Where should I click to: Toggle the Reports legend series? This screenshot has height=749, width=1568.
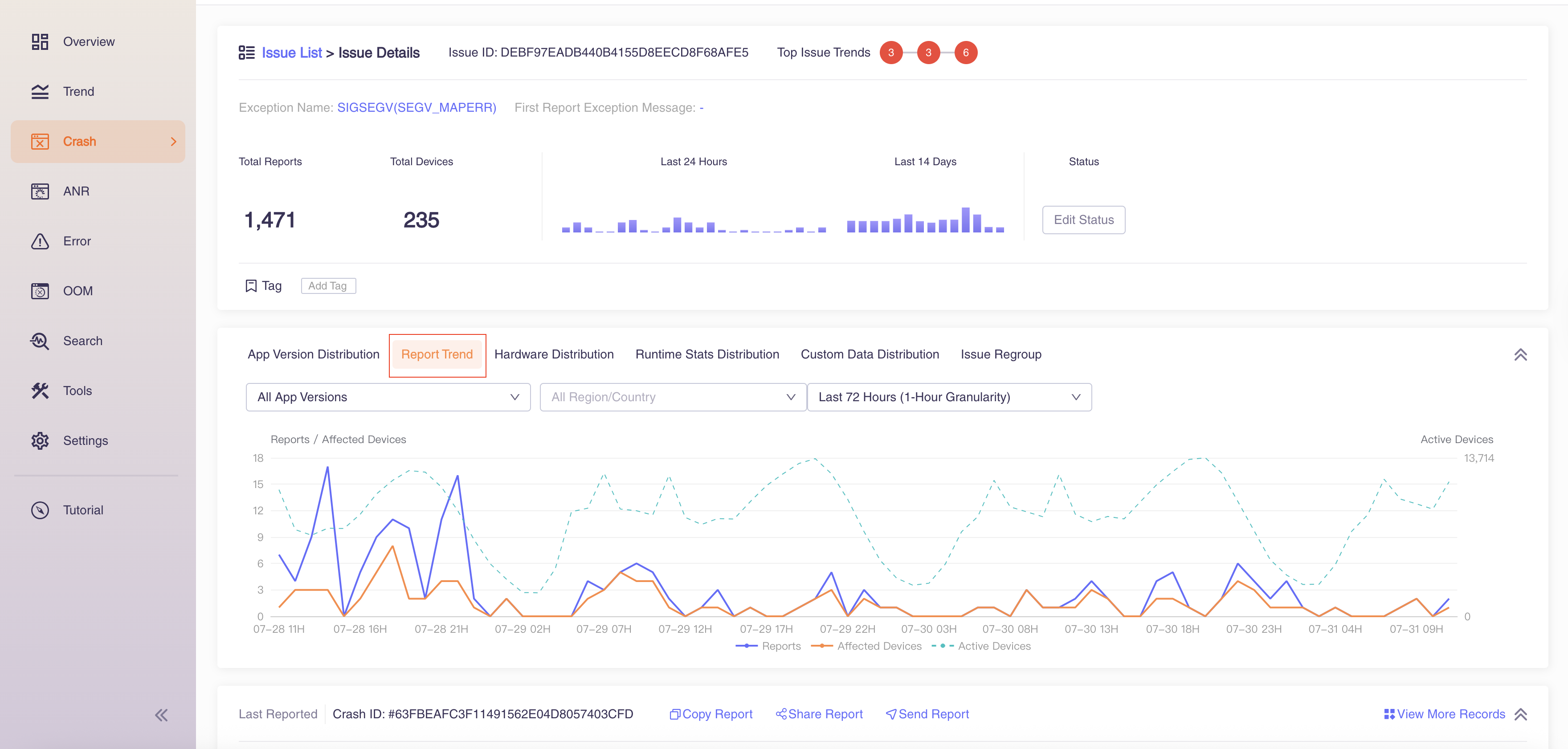(x=768, y=646)
